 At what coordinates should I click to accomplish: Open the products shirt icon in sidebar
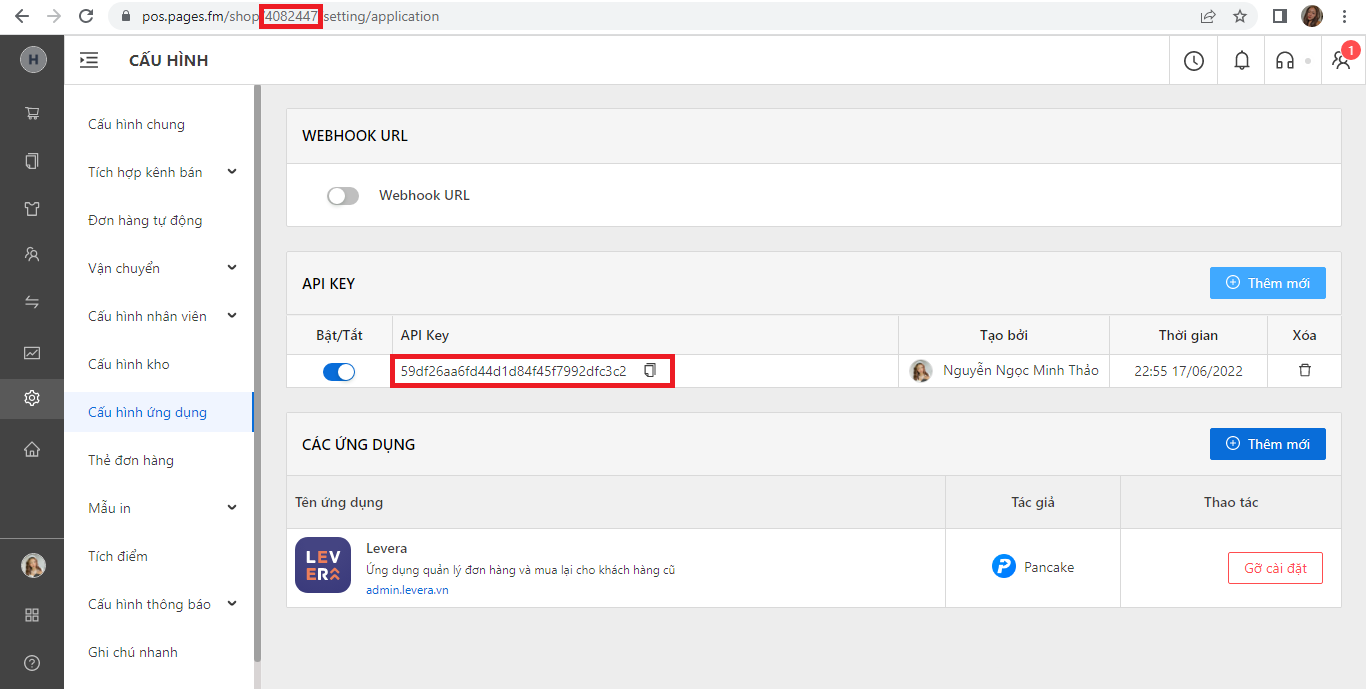[32, 209]
